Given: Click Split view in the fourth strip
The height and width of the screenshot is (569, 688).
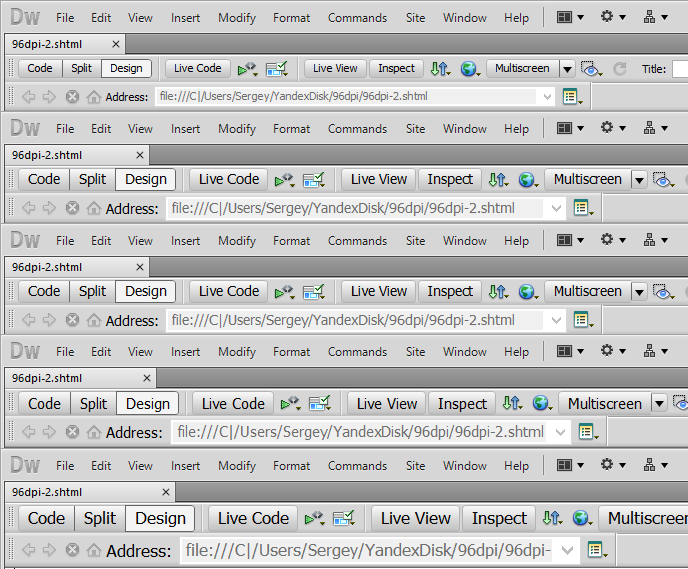Looking at the screenshot, I should [93, 404].
